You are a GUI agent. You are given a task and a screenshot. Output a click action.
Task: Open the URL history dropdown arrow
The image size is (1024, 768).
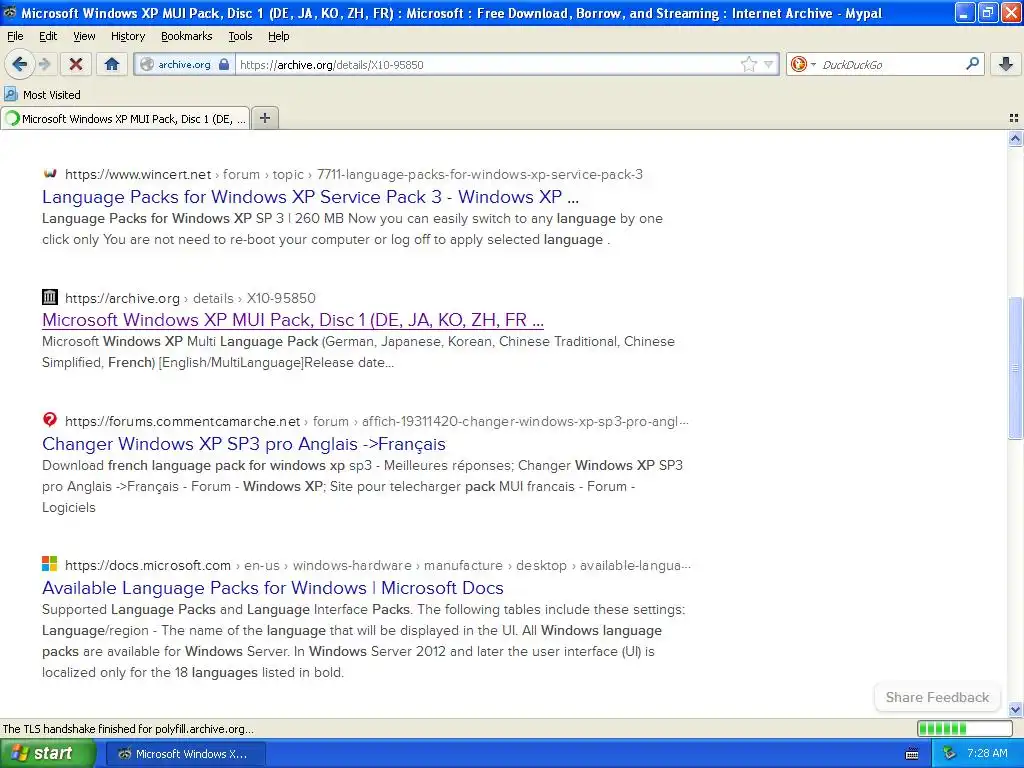pyautogui.click(x=769, y=64)
